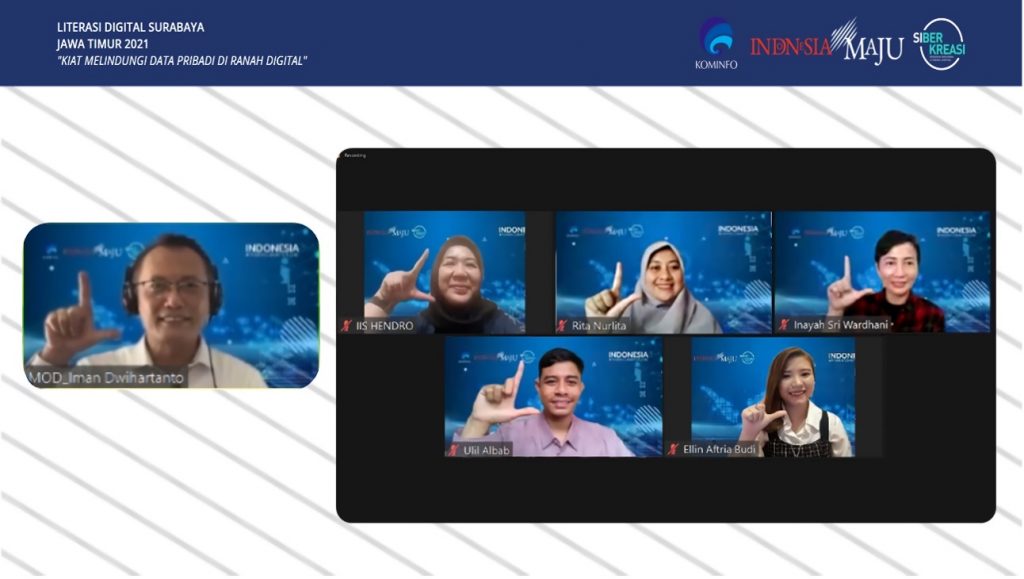
Task: Select the Inayah Sri Wardhani video tile
Action: pos(882,270)
